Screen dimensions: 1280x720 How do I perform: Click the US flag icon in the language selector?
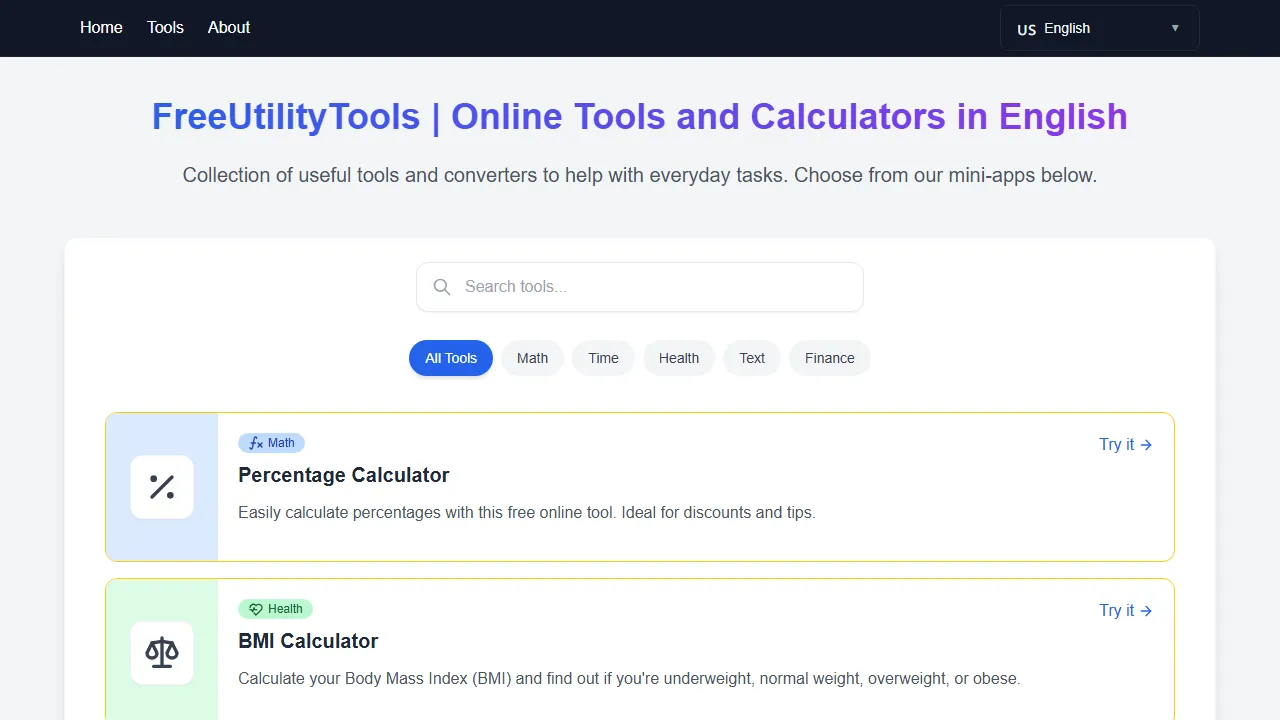(x=1026, y=29)
